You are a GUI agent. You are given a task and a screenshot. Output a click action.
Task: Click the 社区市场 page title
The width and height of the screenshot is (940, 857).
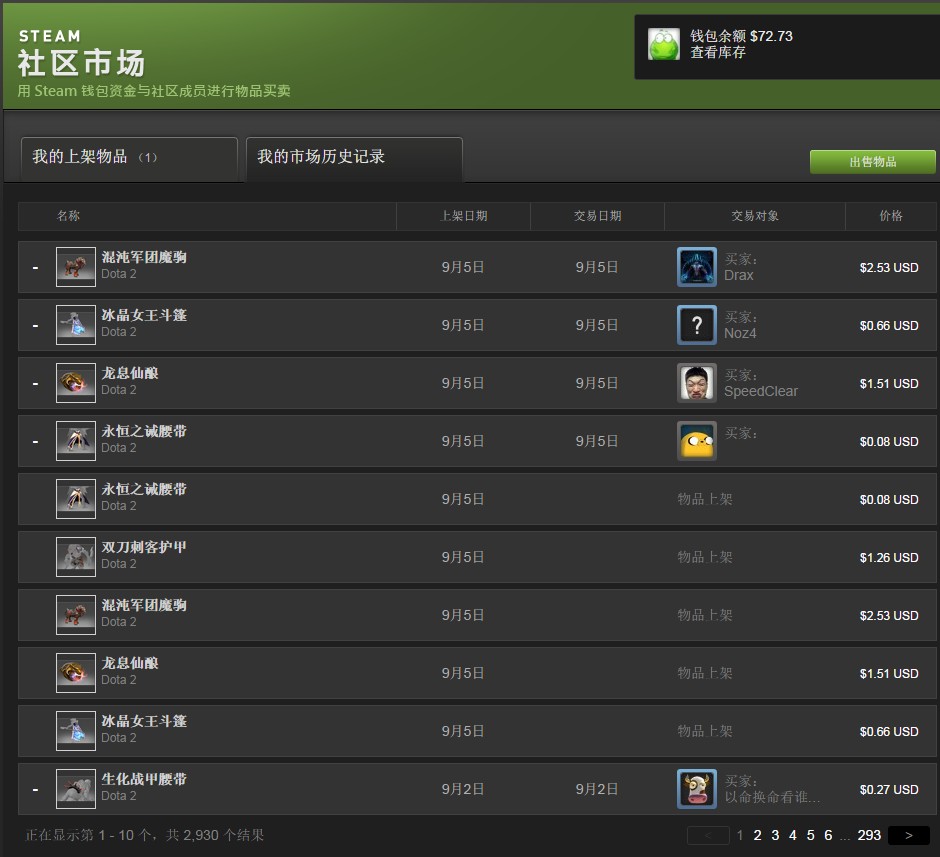click(x=81, y=63)
